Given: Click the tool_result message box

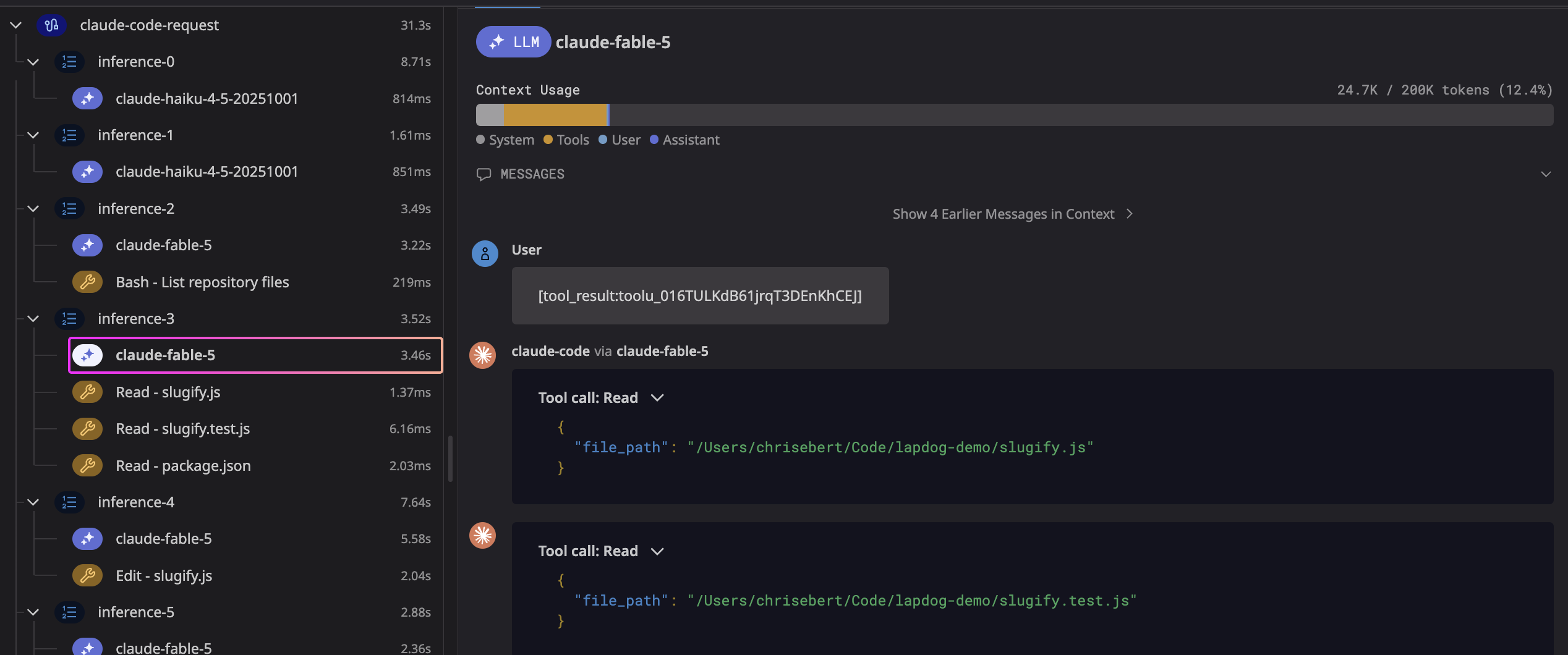Looking at the screenshot, I should click(700, 296).
